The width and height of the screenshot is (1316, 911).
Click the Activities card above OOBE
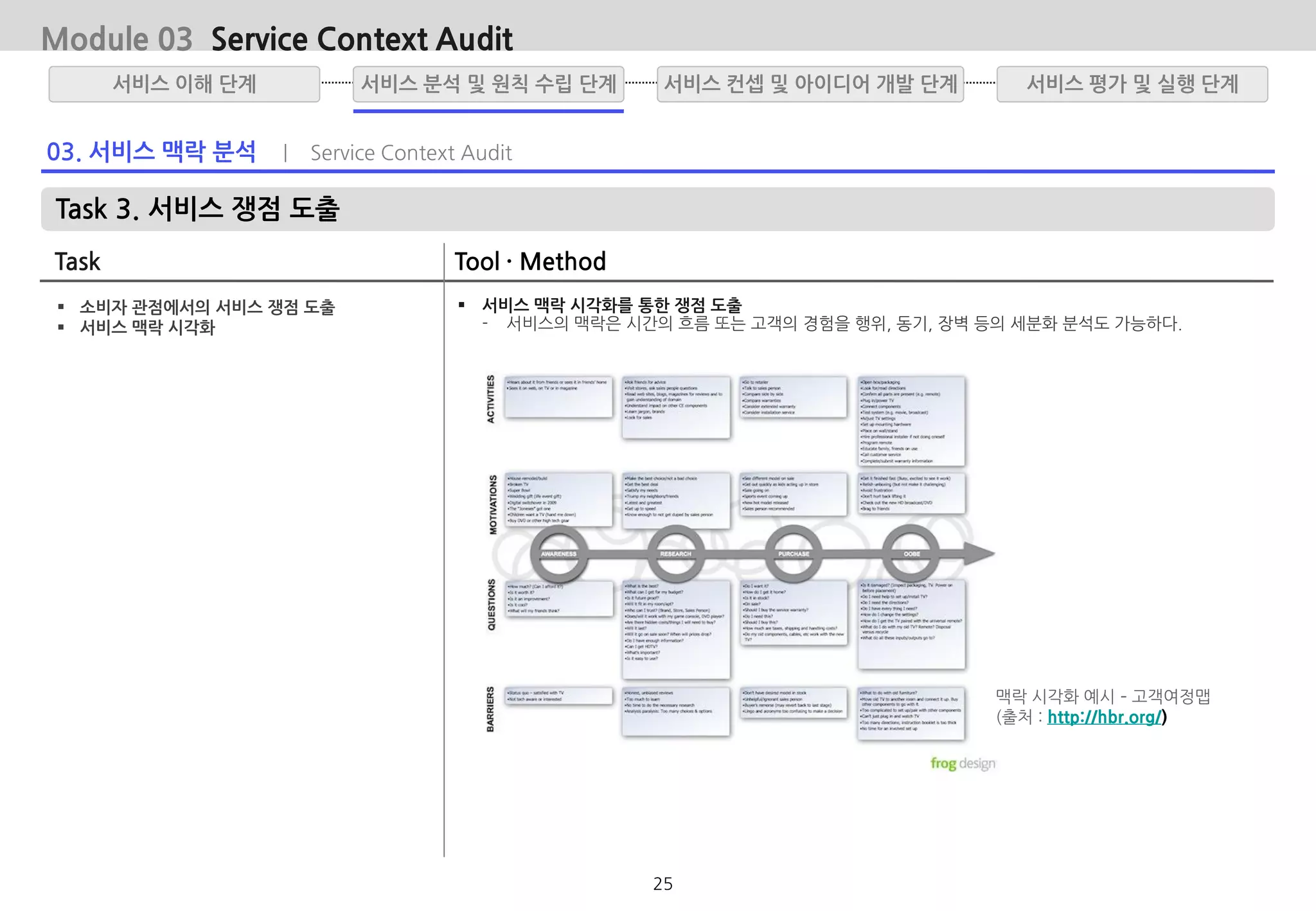(x=911, y=421)
